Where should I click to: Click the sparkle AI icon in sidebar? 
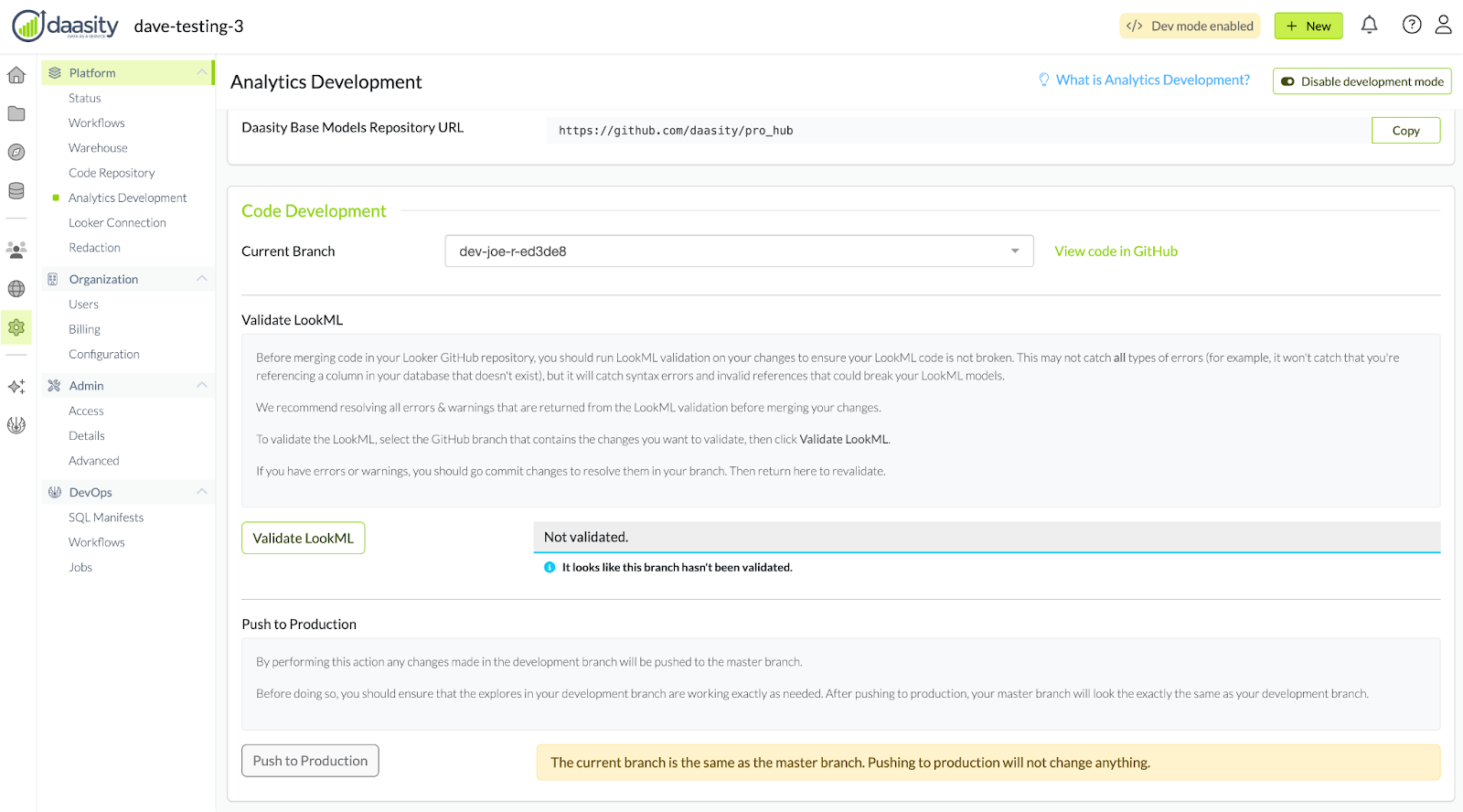pyautogui.click(x=16, y=387)
